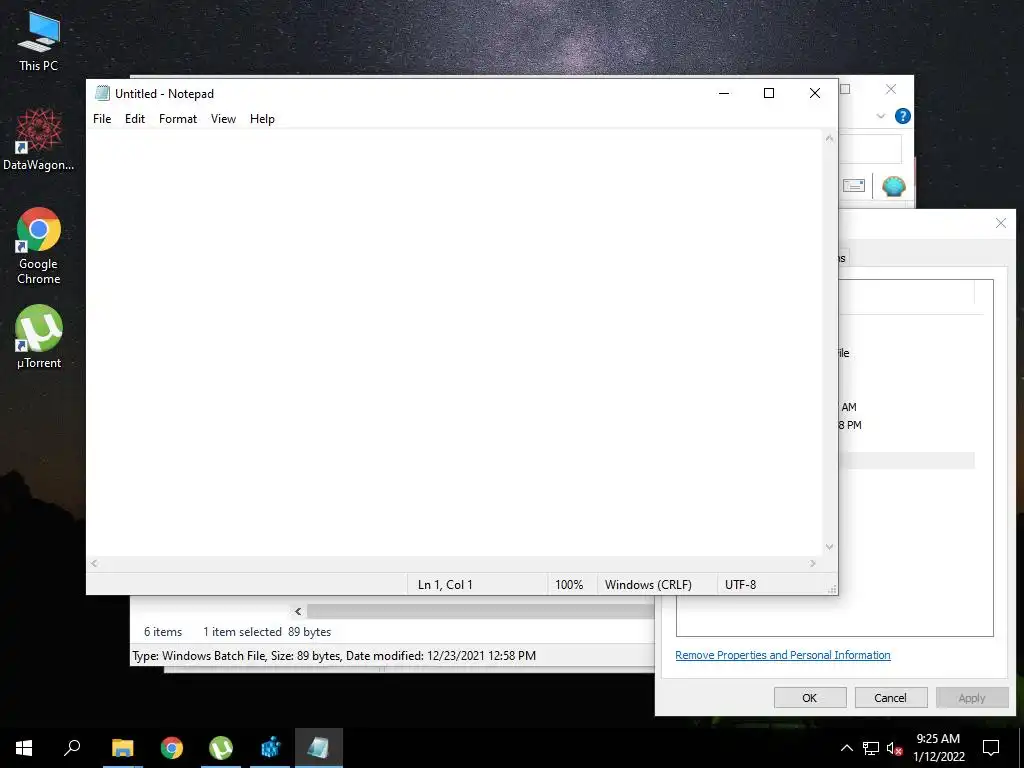Click the 1 item selected 89 bytes text
This screenshot has height=768, width=1024.
266,632
